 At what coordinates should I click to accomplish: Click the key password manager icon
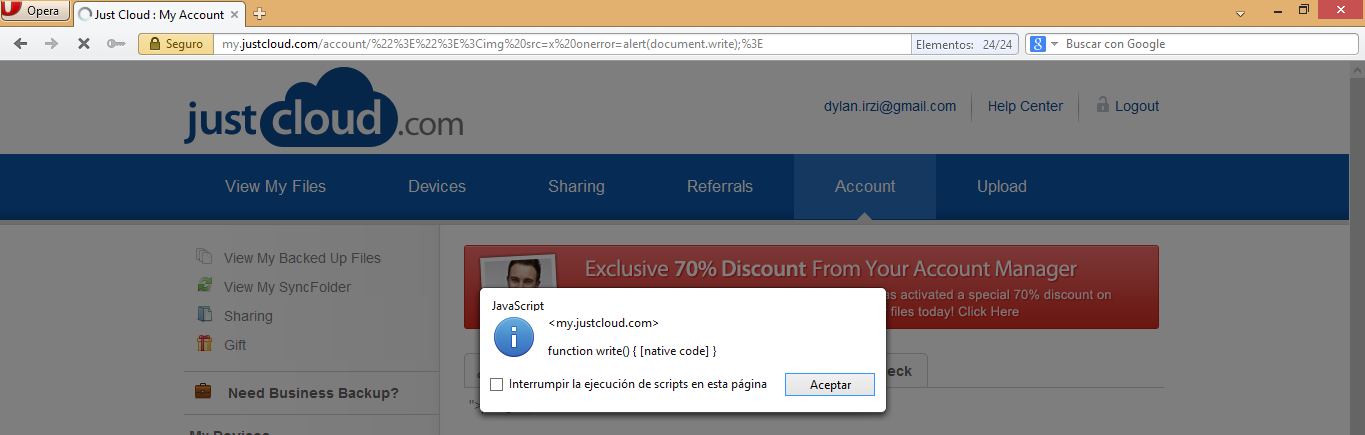point(116,44)
